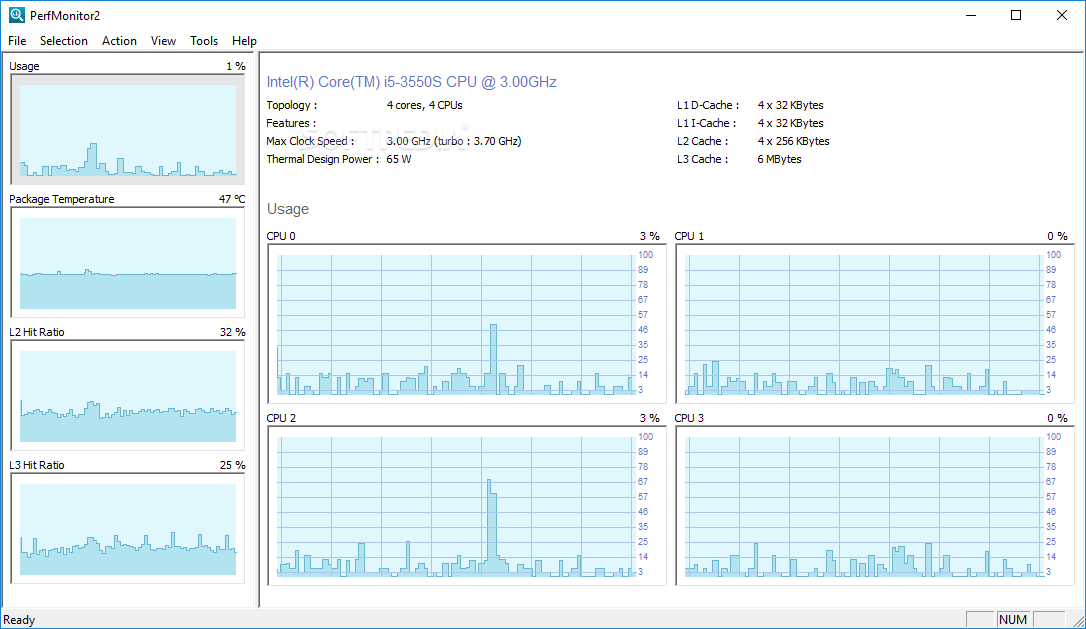Image resolution: width=1086 pixels, height=629 pixels.
Task: Click the NUM indicator in status bar
Action: (1013, 620)
